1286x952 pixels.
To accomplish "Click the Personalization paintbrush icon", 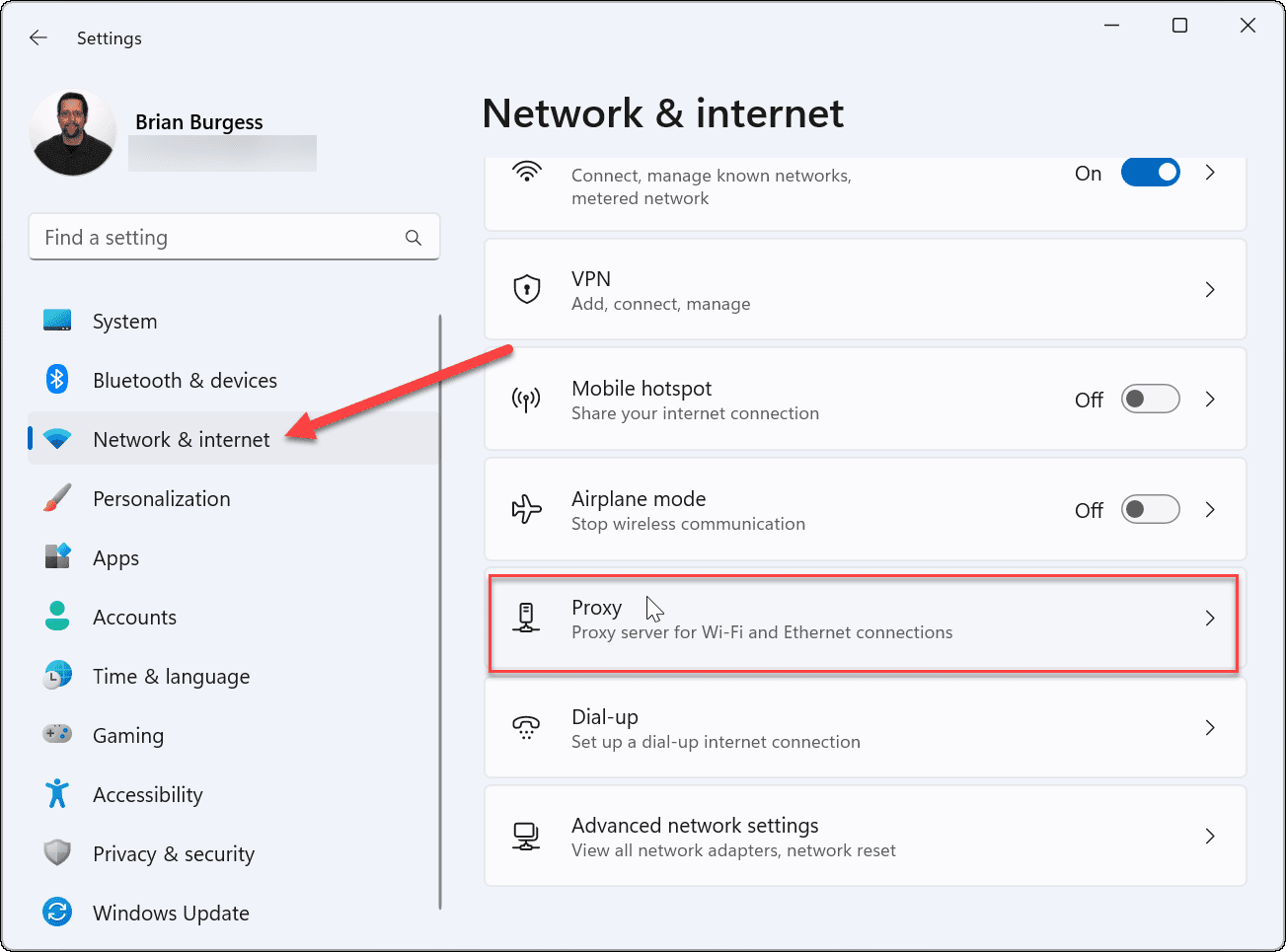I will 57,498.
